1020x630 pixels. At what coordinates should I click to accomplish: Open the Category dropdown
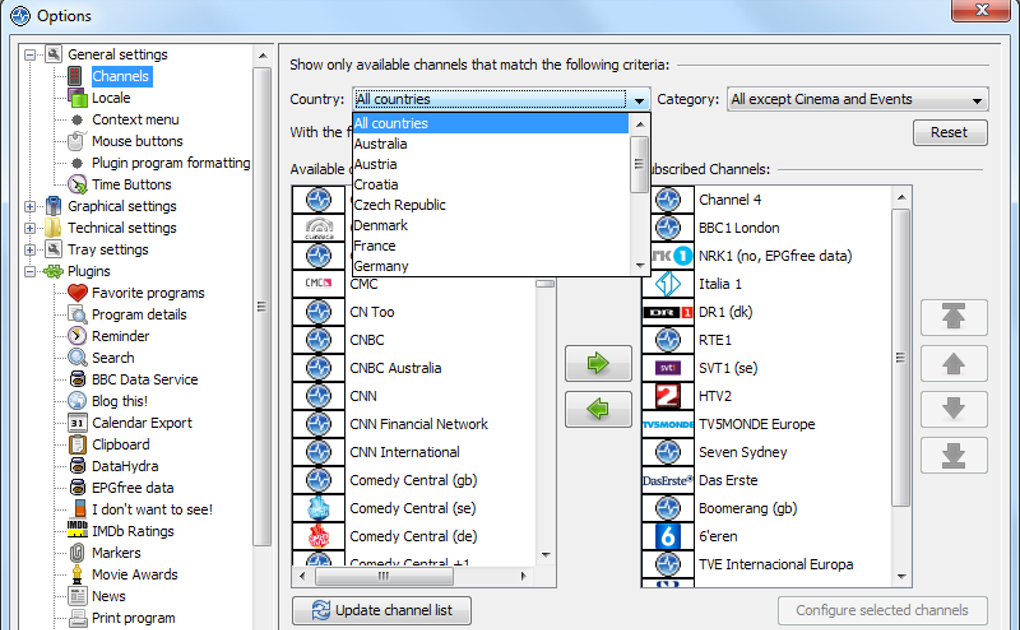(857, 100)
